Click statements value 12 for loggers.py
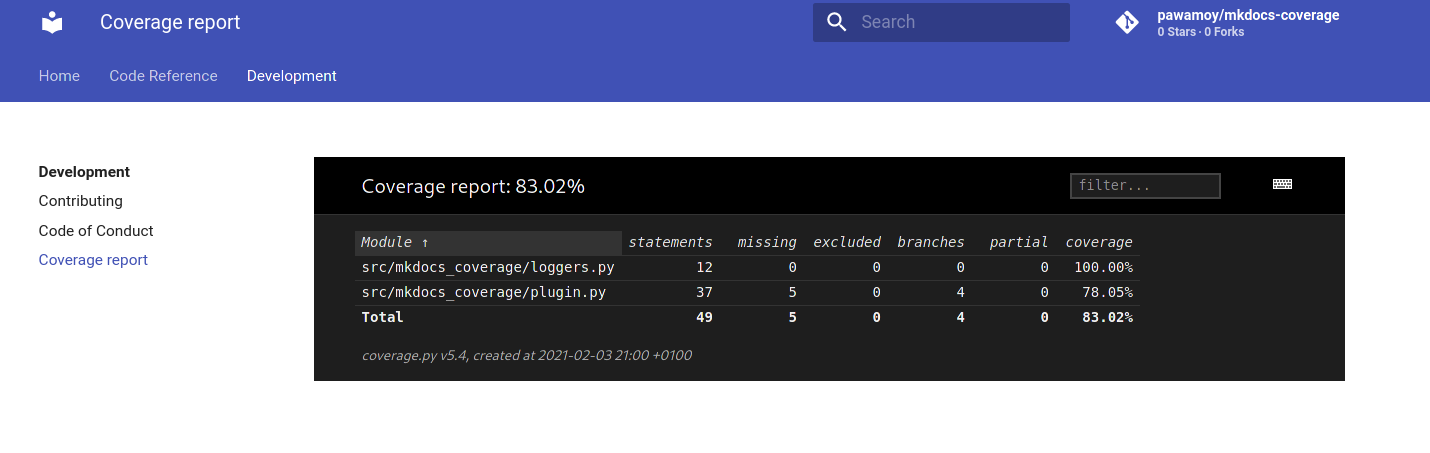The height and width of the screenshot is (453, 1430). click(704, 267)
